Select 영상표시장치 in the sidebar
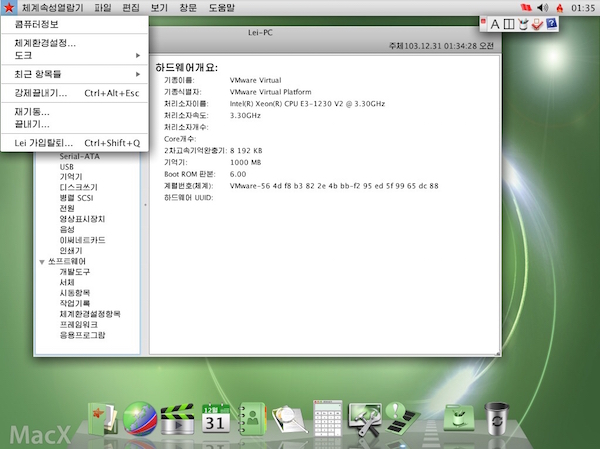This screenshot has height=449, width=600. point(82,219)
